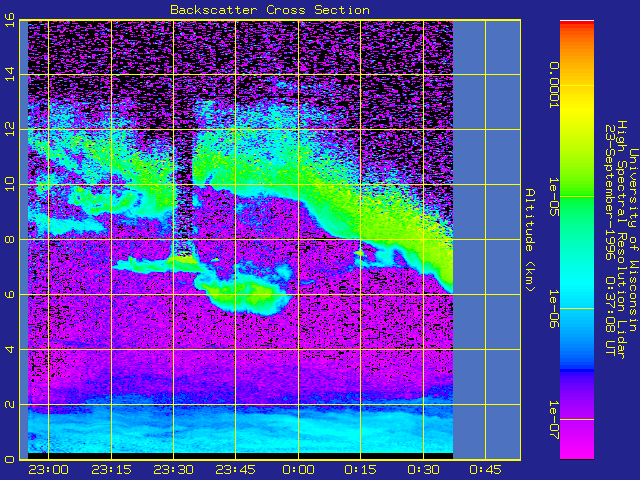Click the magenta bottom of the color bar
Screen dimensions: 640x480
(577, 443)
